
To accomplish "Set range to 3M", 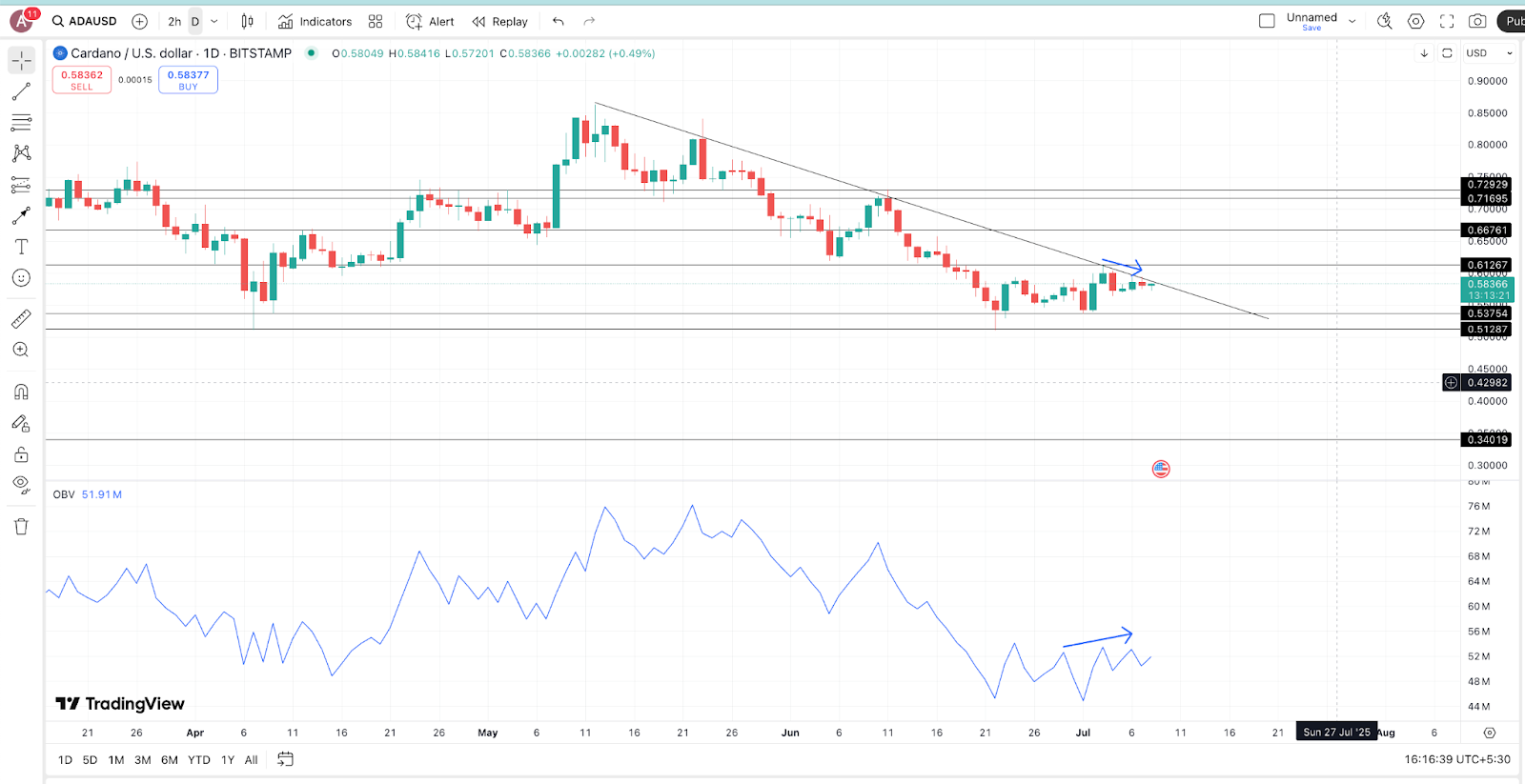I will pos(143,759).
